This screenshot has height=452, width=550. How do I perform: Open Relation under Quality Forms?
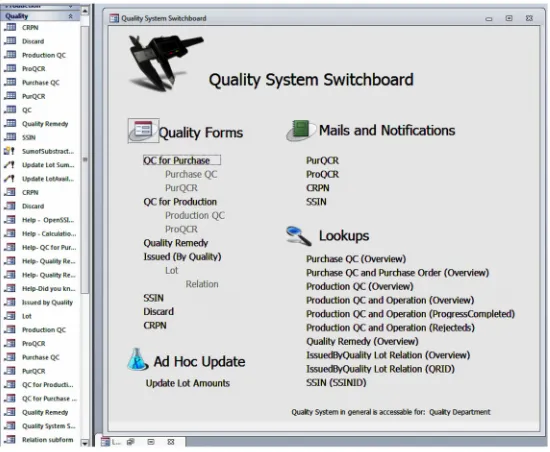(x=202, y=284)
